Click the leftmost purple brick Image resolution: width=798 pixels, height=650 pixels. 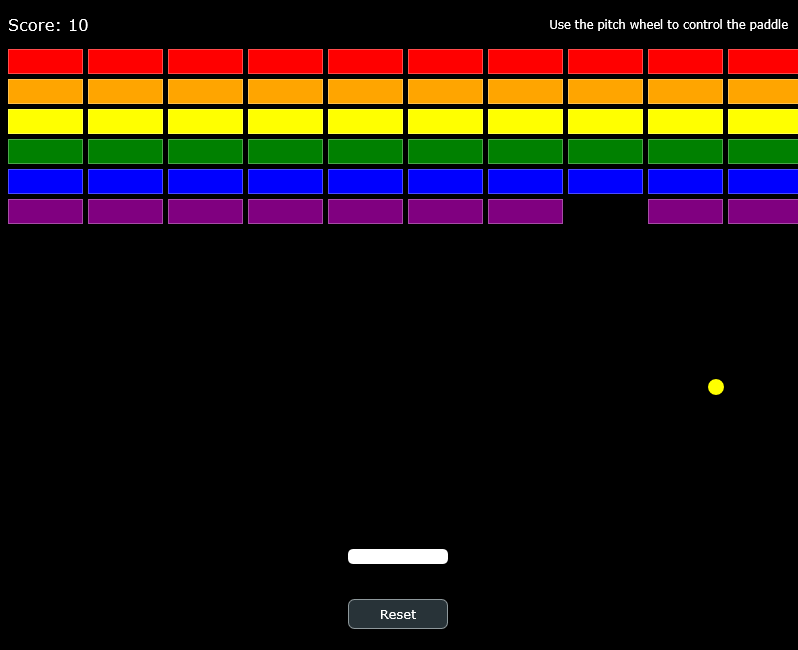coord(45,211)
